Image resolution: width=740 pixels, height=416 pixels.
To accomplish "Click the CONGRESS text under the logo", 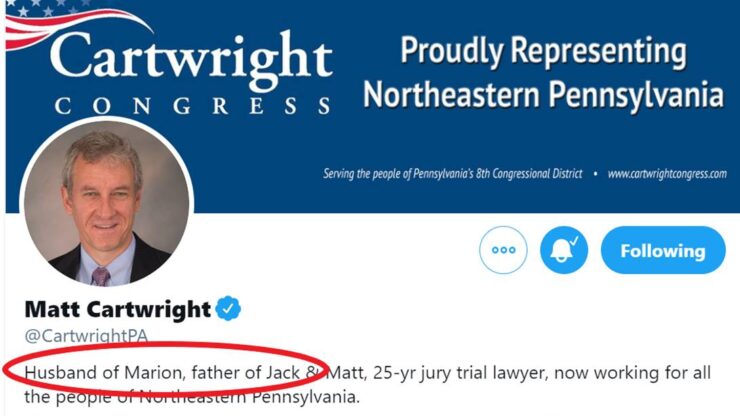I will point(192,107).
